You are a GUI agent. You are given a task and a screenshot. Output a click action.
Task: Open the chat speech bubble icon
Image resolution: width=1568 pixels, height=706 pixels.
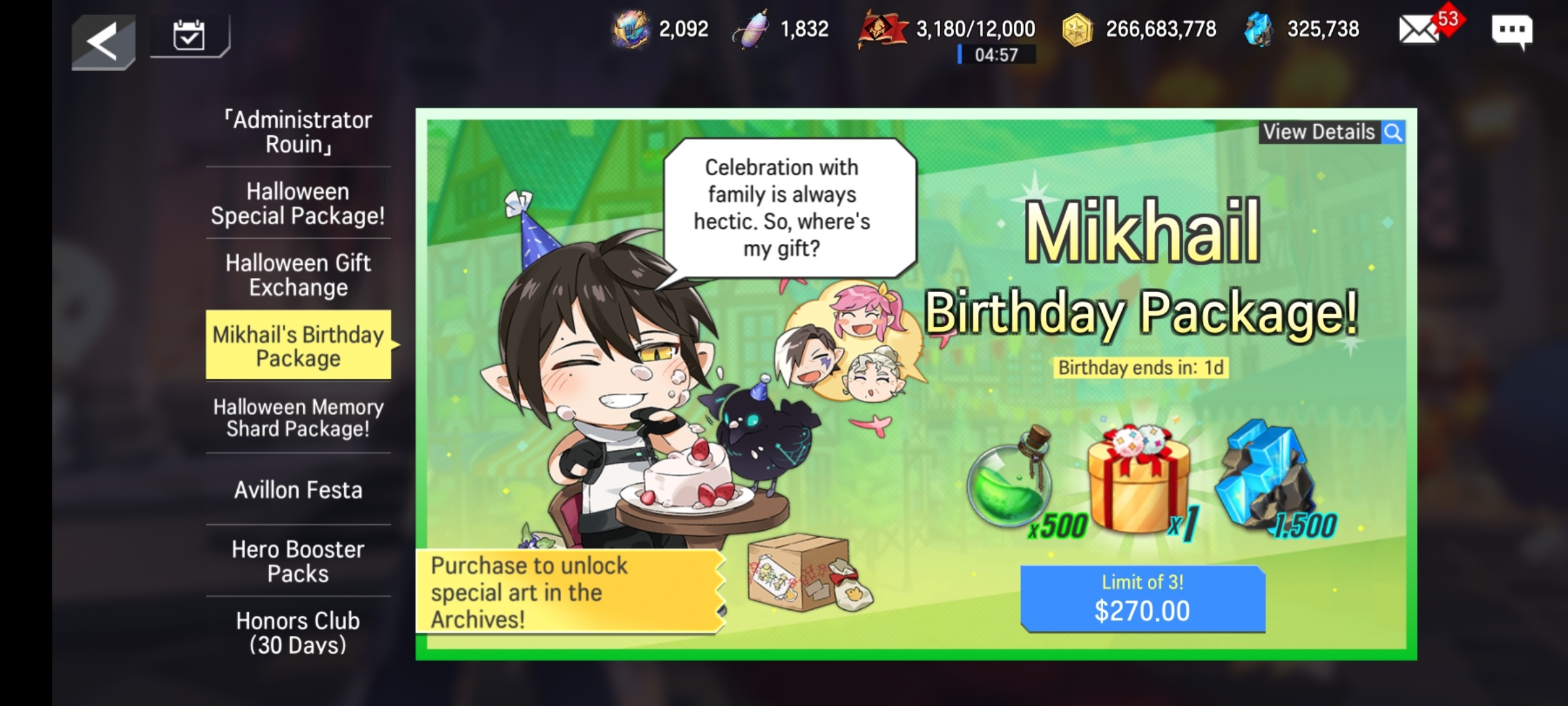(x=1512, y=31)
